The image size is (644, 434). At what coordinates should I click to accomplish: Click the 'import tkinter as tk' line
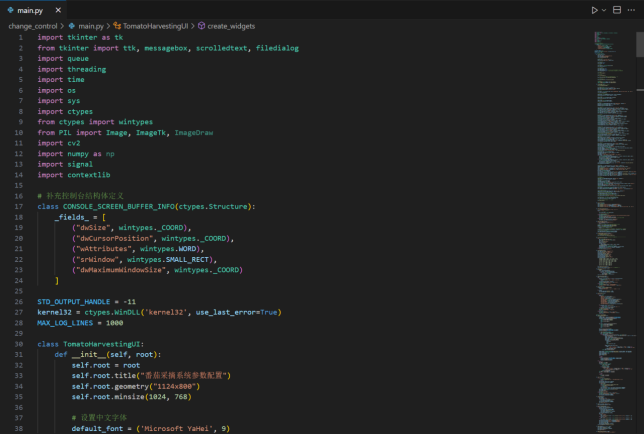(80, 37)
